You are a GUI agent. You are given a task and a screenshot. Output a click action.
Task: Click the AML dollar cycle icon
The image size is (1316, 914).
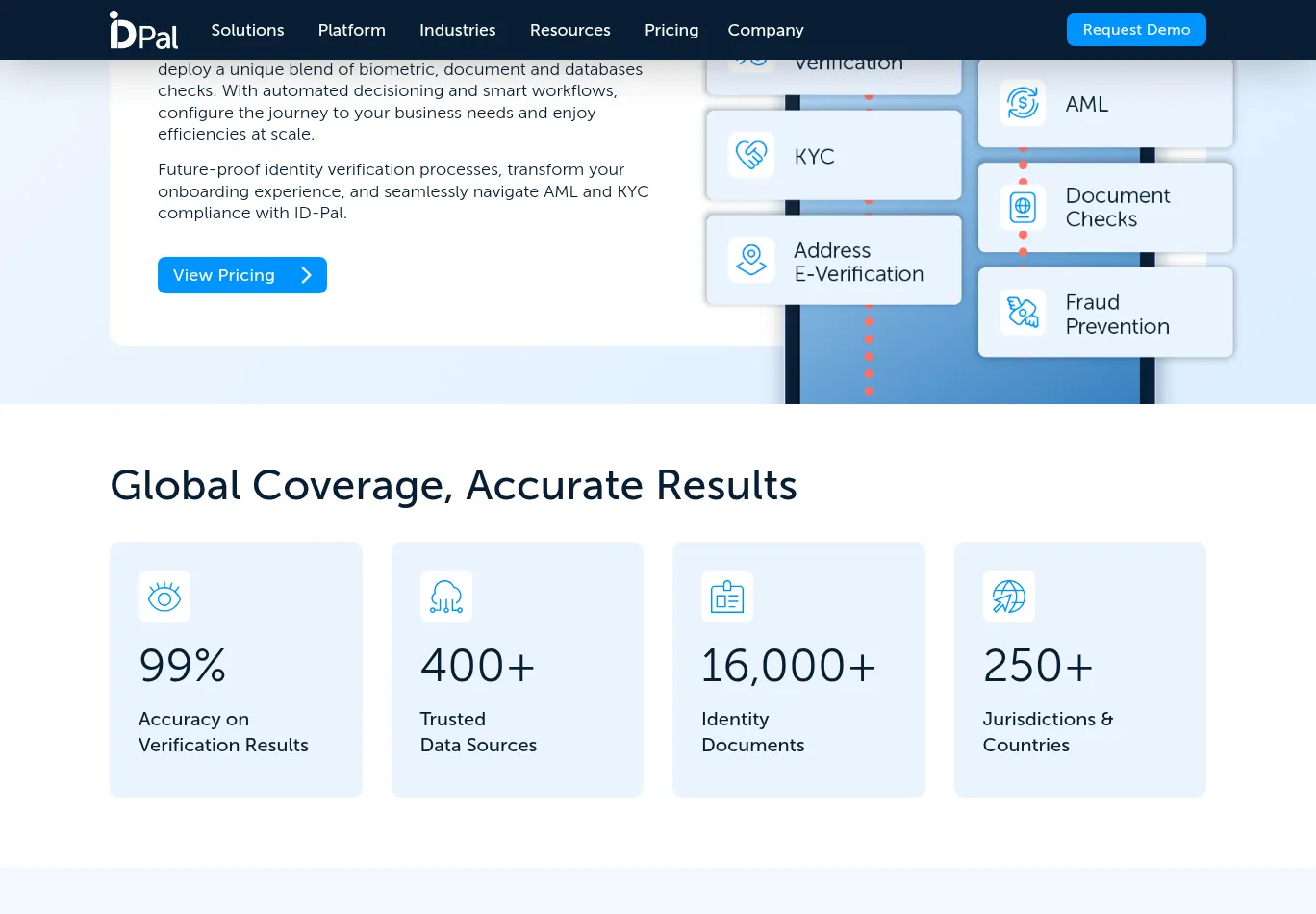[1022, 103]
